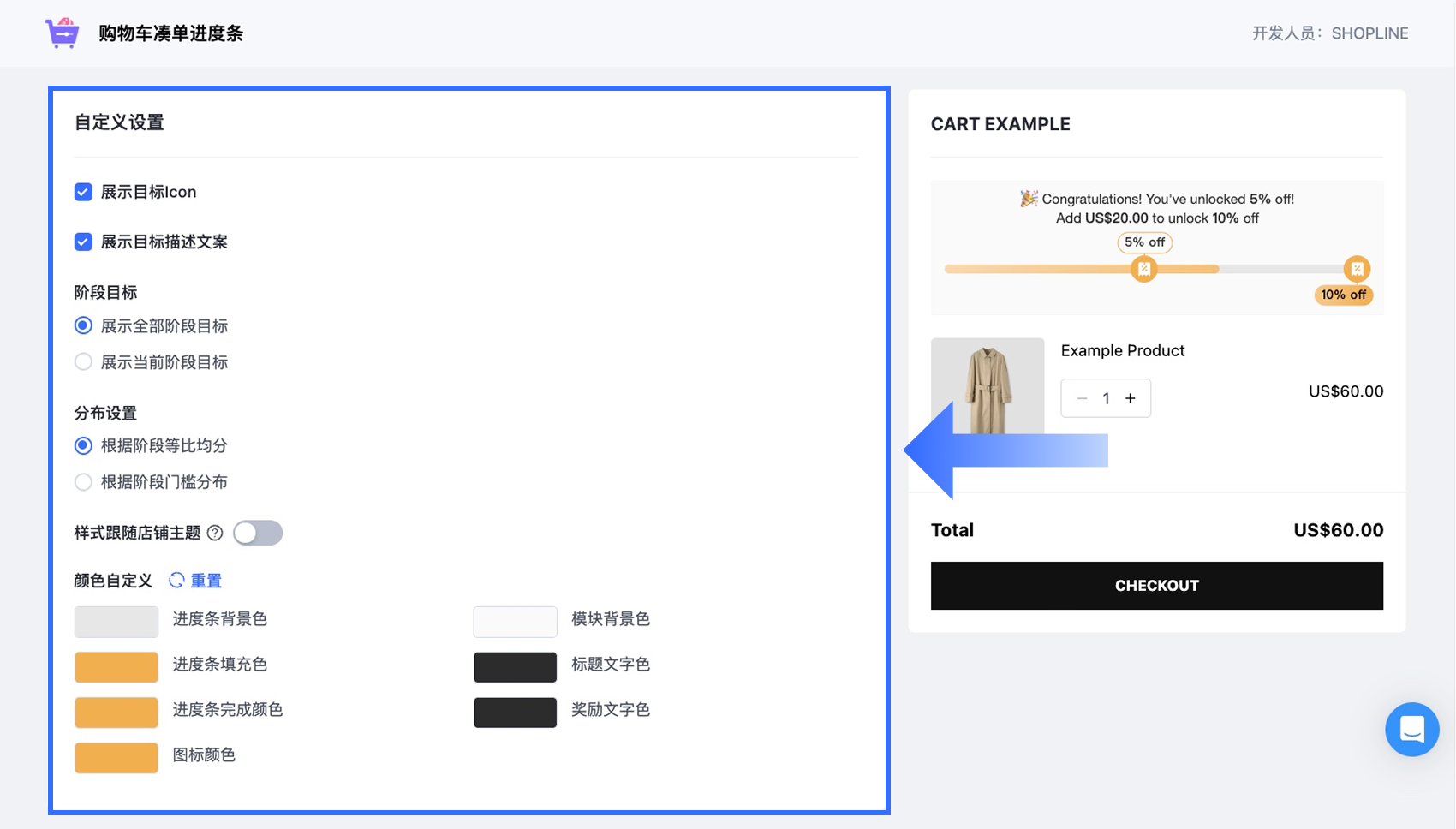Image resolution: width=1456 pixels, height=829 pixels.
Task: Open the 进度条完成颜色 color swatch
Action: tap(116, 713)
